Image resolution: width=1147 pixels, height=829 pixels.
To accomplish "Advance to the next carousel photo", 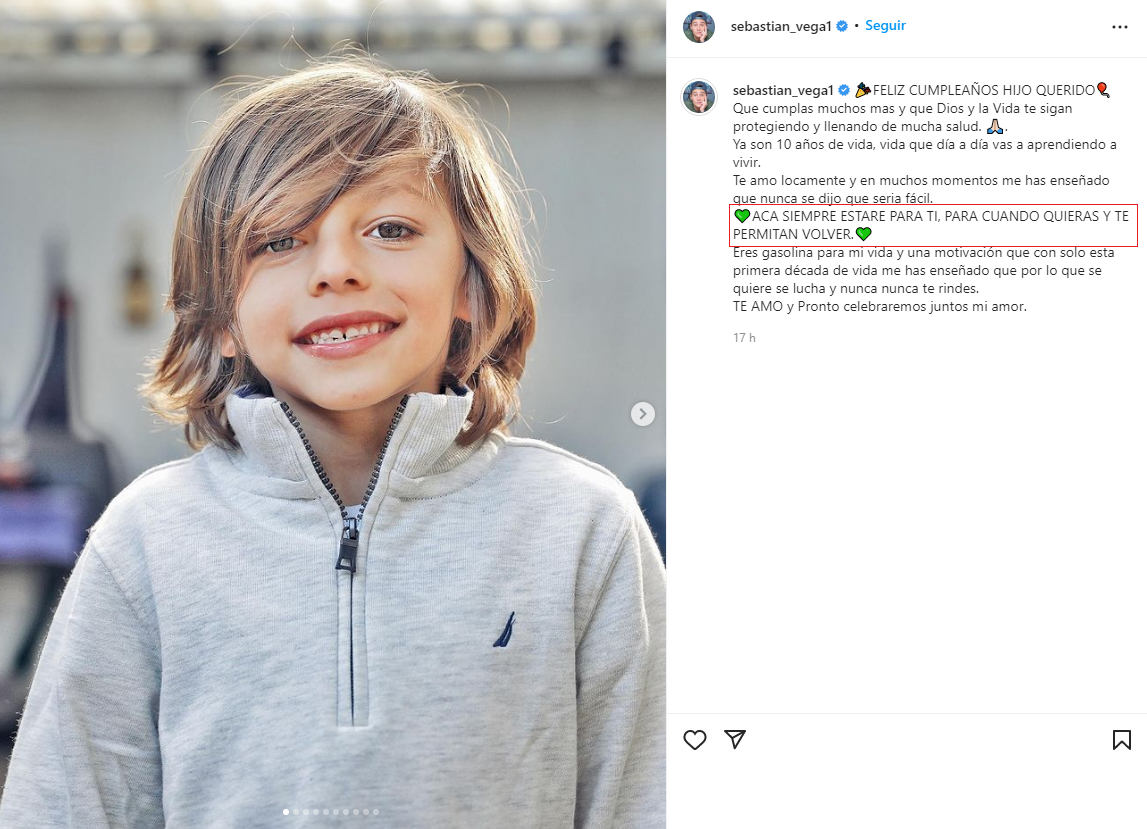I will point(643,413).
